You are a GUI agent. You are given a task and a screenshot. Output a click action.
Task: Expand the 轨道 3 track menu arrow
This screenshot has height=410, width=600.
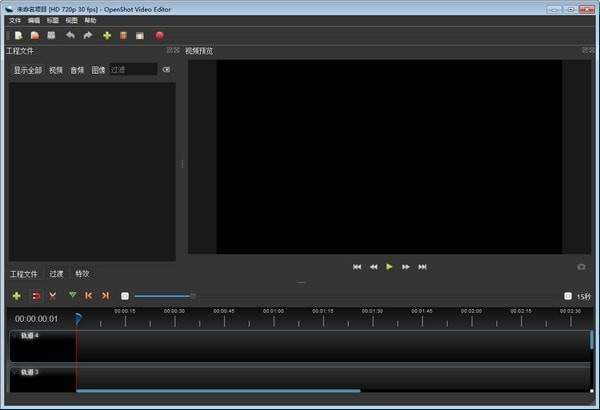[14, 371]
